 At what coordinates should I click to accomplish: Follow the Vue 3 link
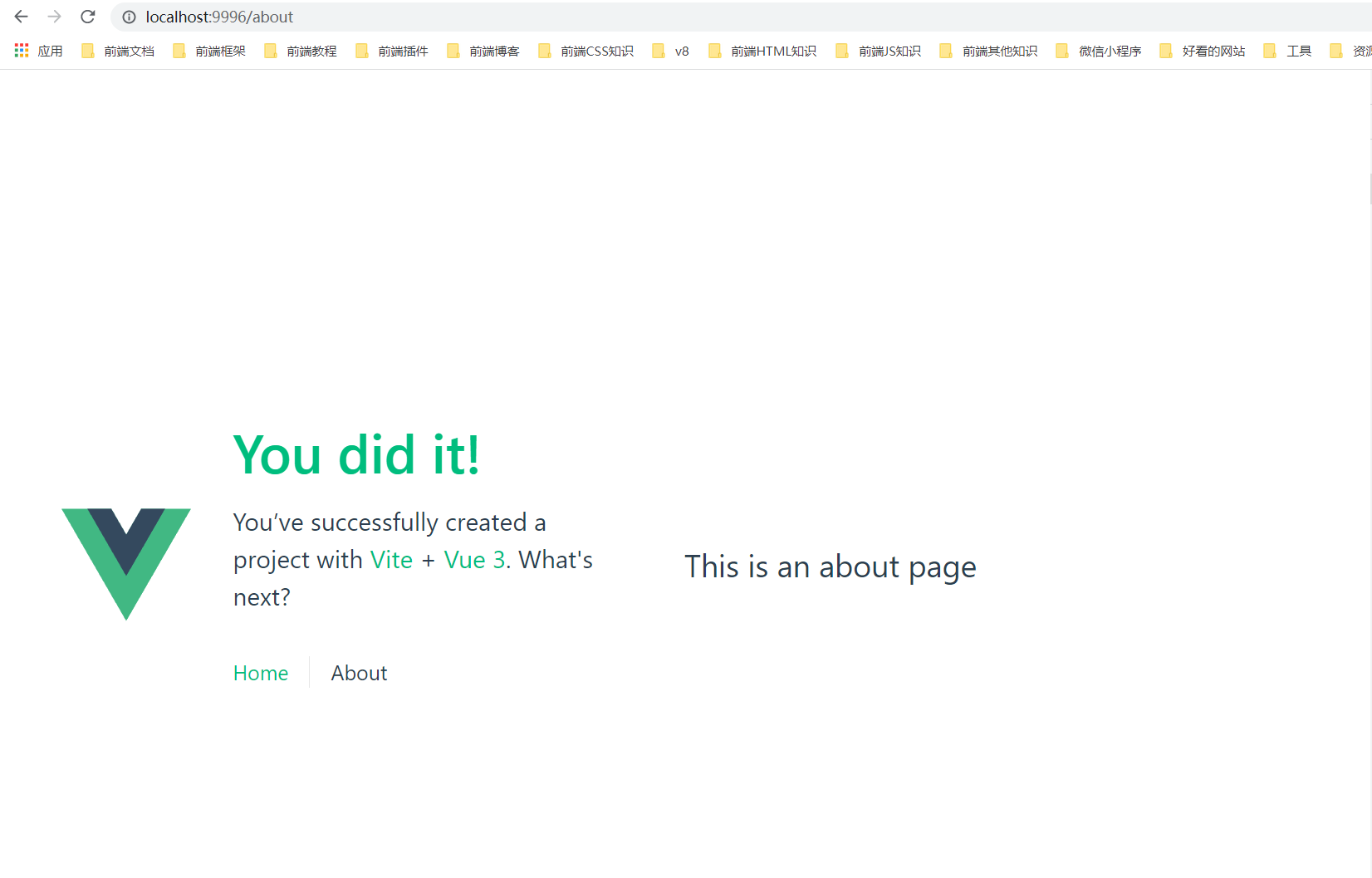pyautogui.click(x=474, y=560)
